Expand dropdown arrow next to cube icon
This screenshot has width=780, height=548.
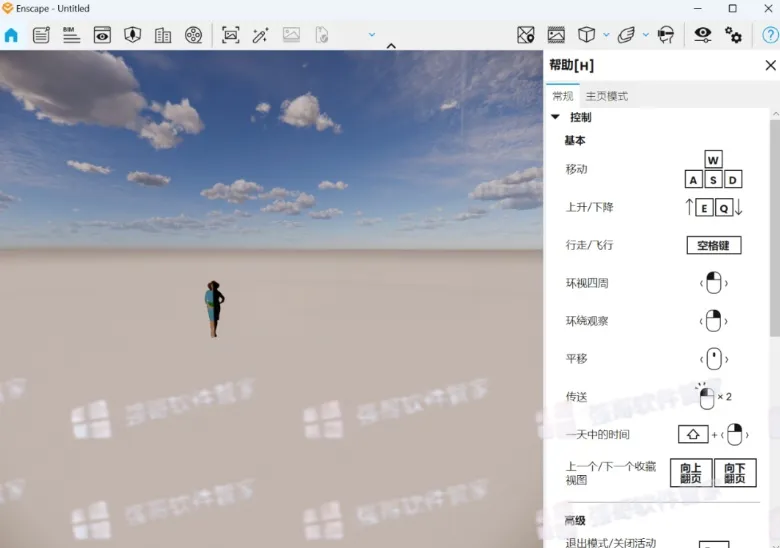(606, 35)
